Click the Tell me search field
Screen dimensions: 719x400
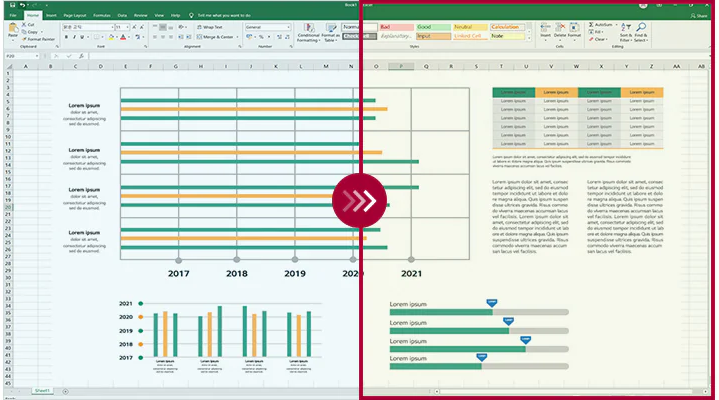point(220,16)
